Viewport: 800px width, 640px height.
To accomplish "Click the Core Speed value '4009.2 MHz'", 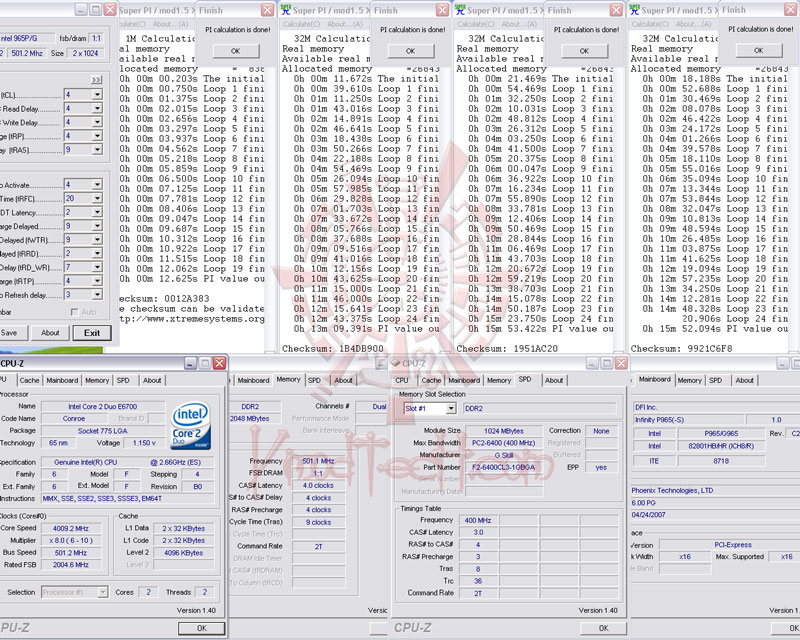I will click(x=71, y=528).
